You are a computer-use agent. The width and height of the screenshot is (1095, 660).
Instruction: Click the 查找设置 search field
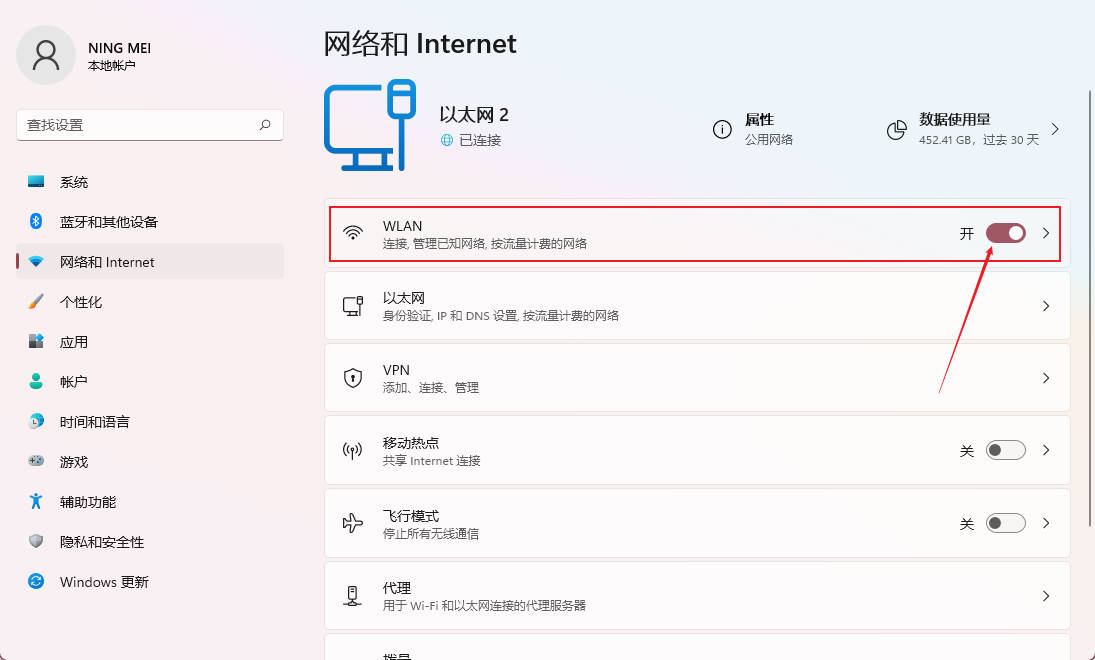[x=150, y=125]
